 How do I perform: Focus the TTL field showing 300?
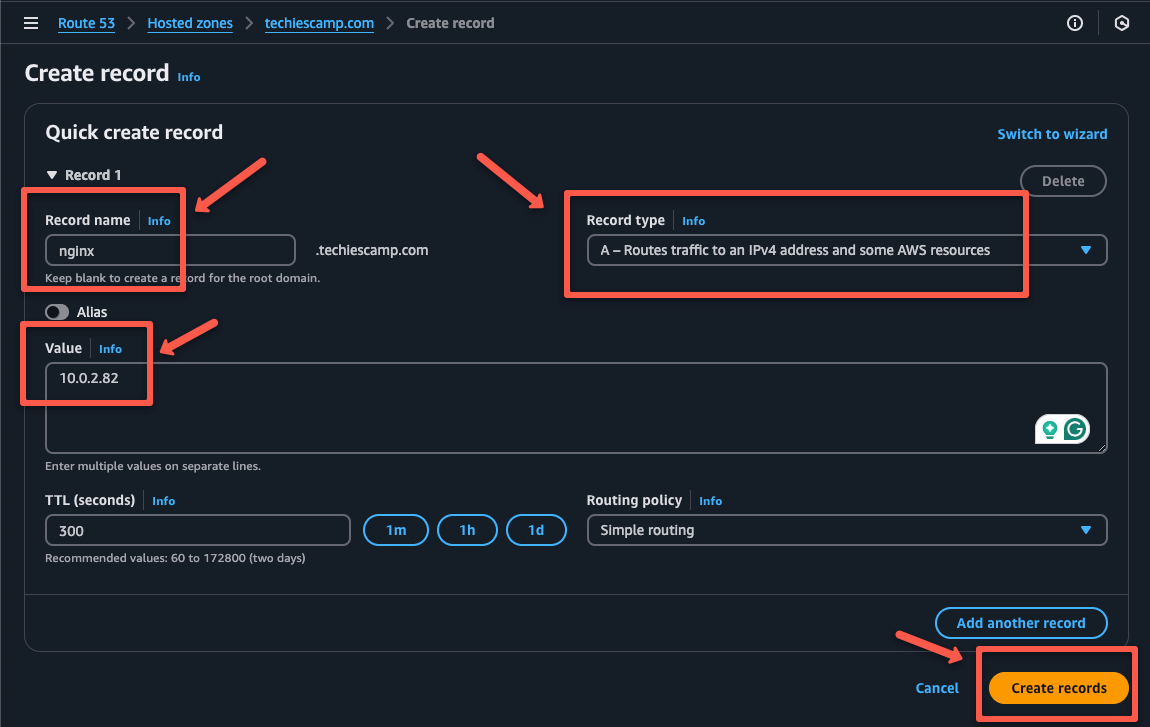tap(197, 530)
